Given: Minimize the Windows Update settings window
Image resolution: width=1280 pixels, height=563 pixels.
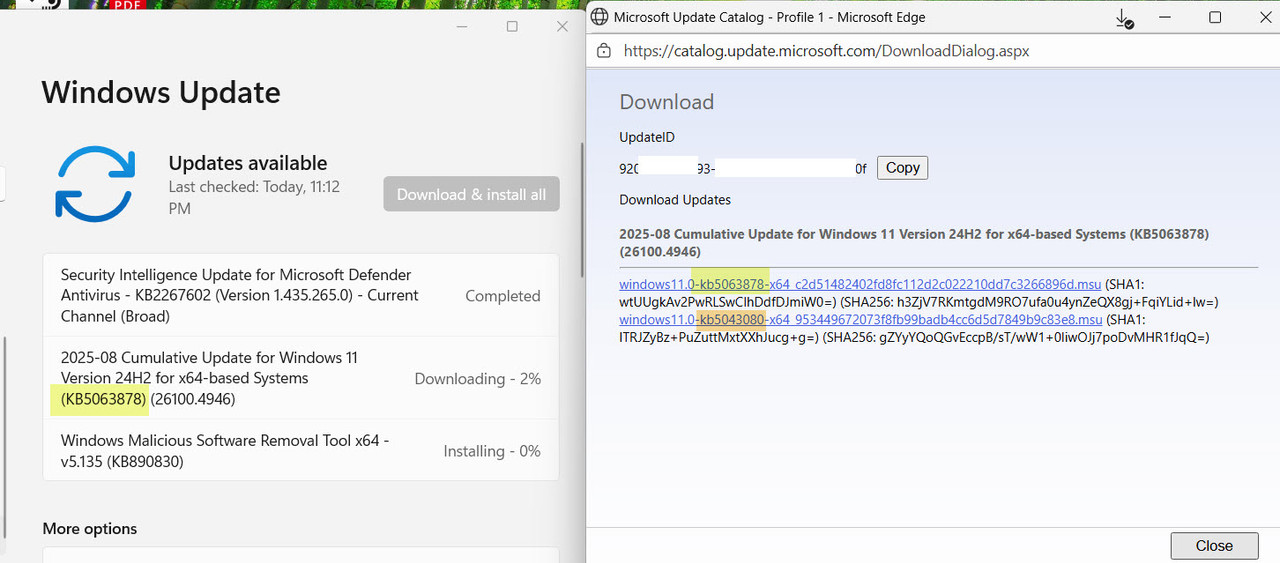Looking at the screenshot, I should 461,27.
